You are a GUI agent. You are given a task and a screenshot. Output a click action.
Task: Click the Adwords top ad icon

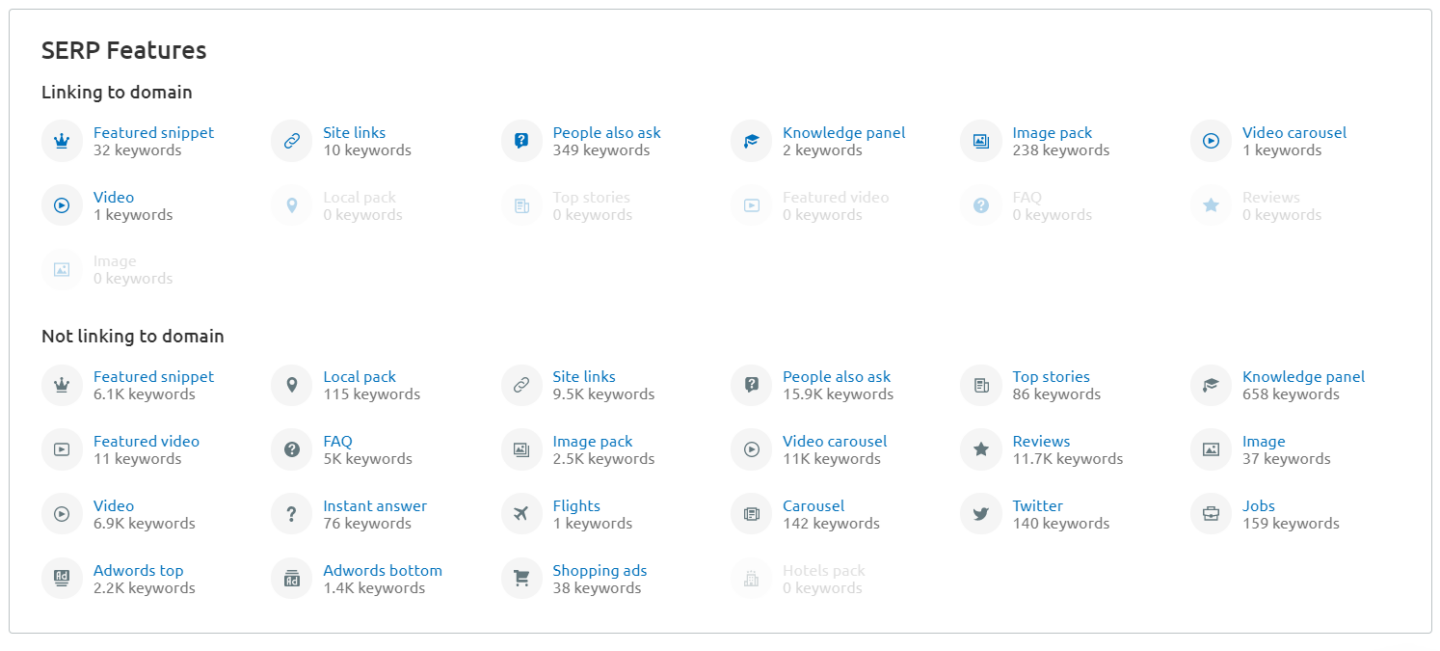[x=61, y=579]
